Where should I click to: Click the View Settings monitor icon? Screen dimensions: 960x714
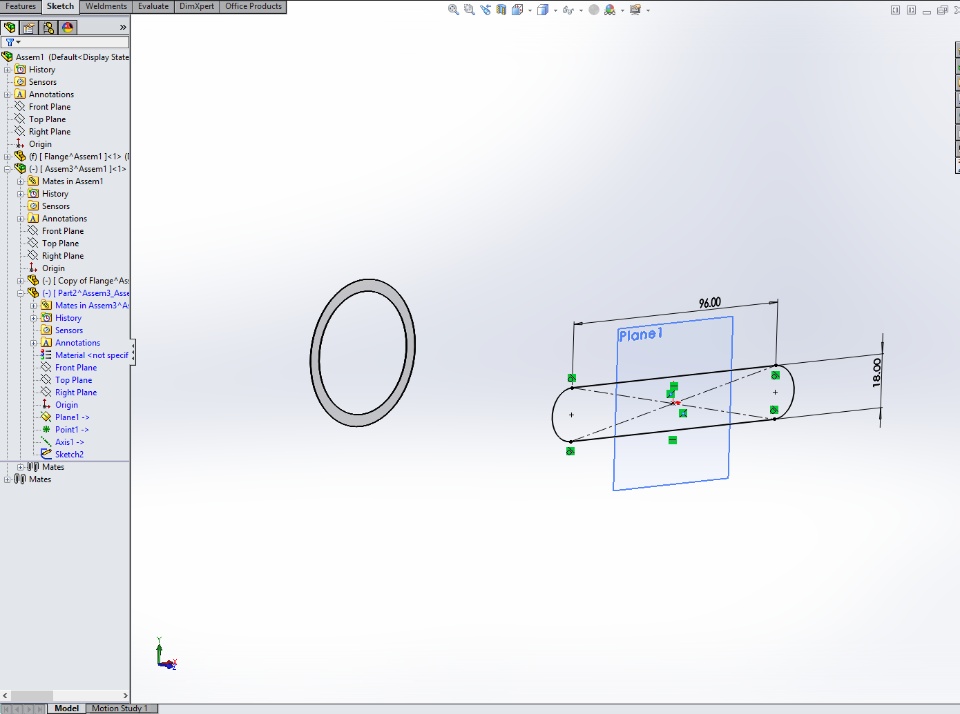tap(635, 10)
